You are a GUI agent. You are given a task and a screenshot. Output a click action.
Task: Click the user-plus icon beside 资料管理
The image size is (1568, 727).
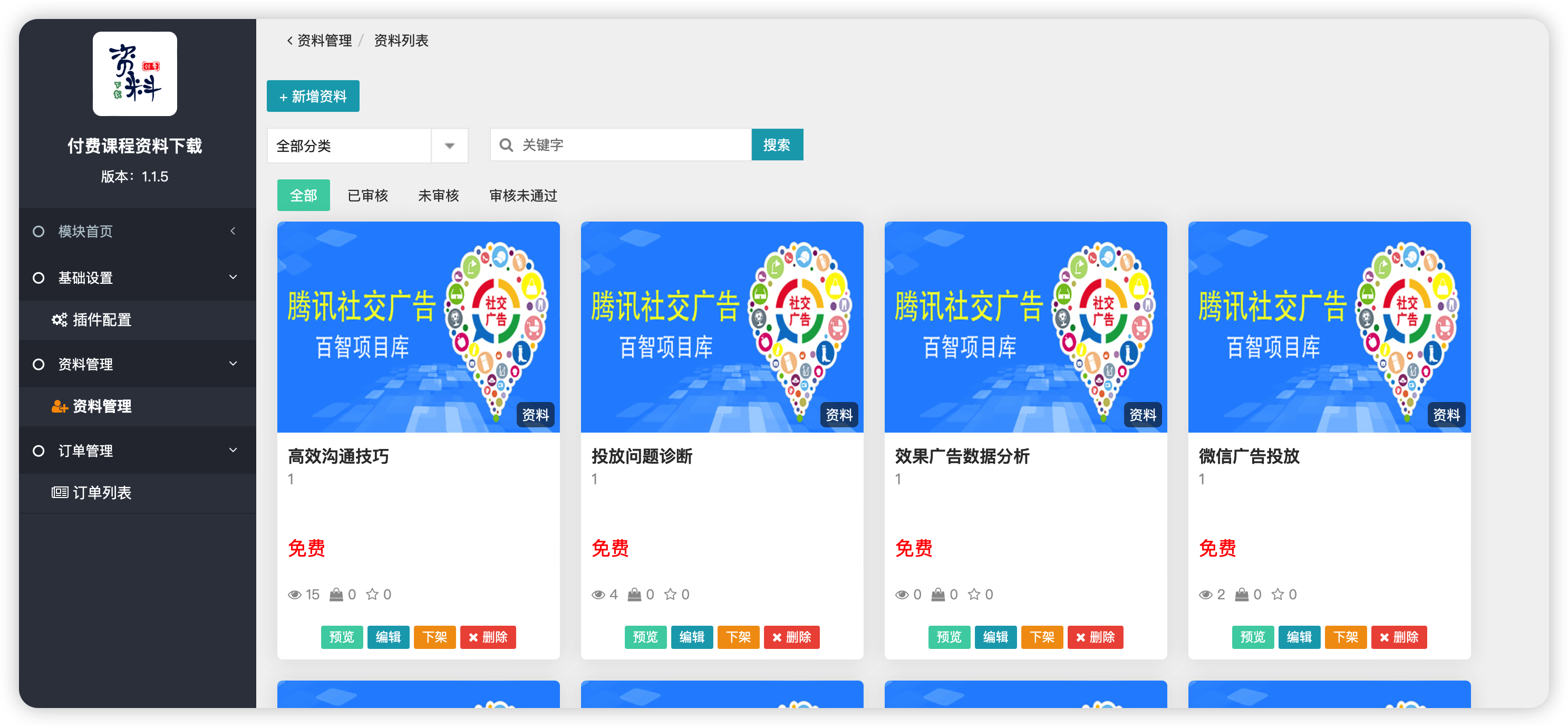(59, 406)
